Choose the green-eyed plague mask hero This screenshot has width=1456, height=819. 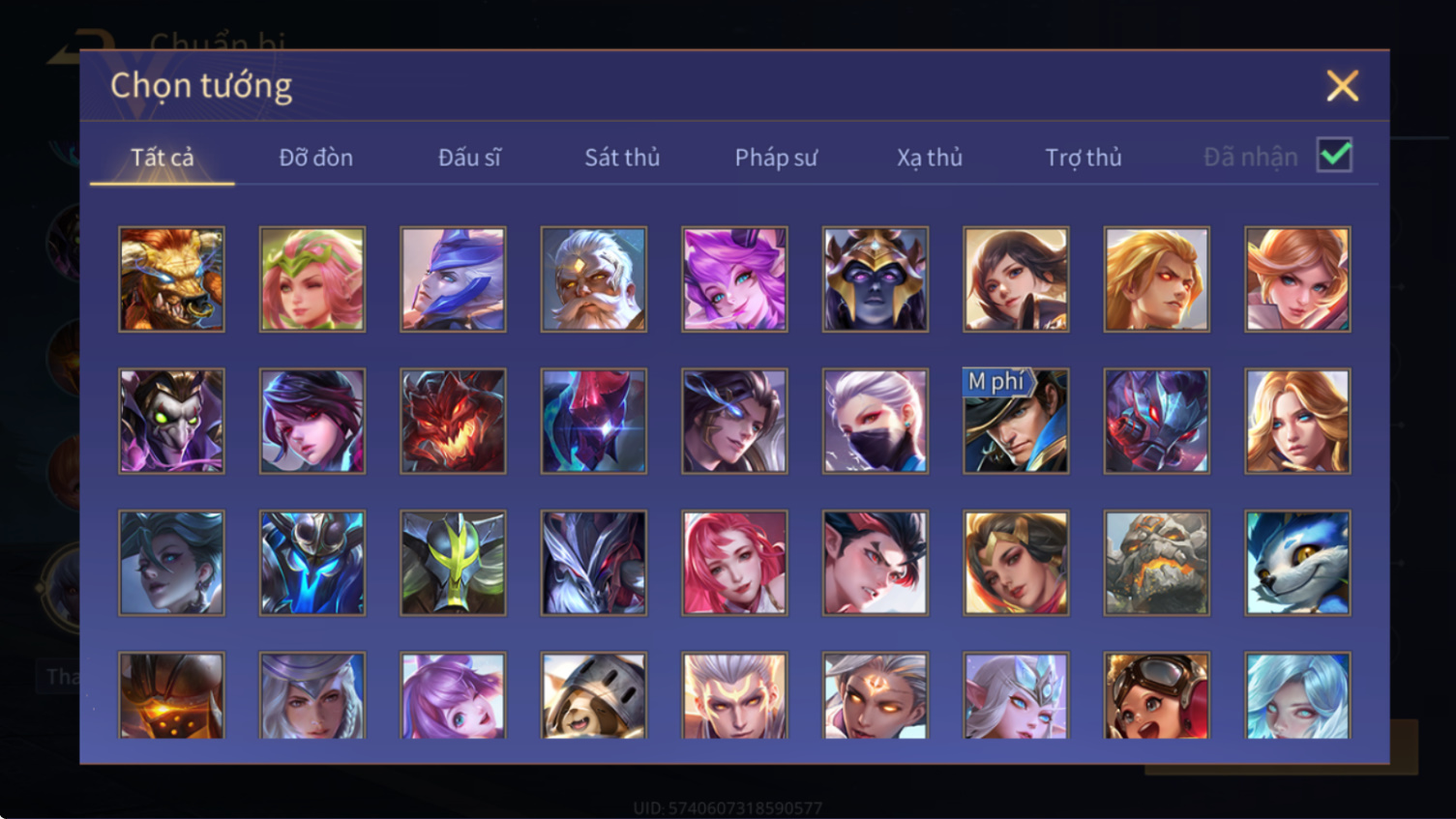pyautogui.click(x=171, y=421)
